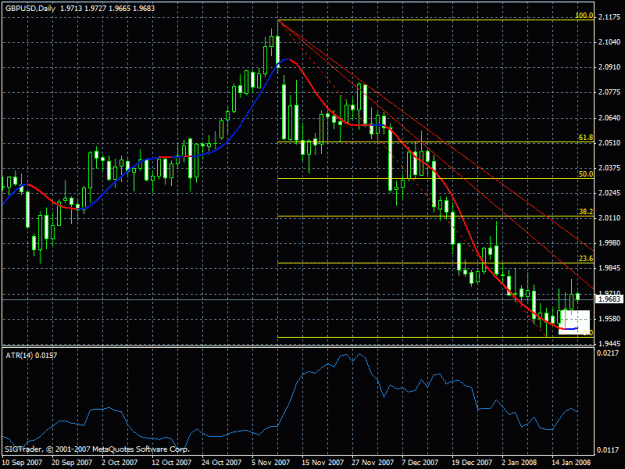
Task: Click the 2.0775 price axis label
Action: [x=609, y=92]
